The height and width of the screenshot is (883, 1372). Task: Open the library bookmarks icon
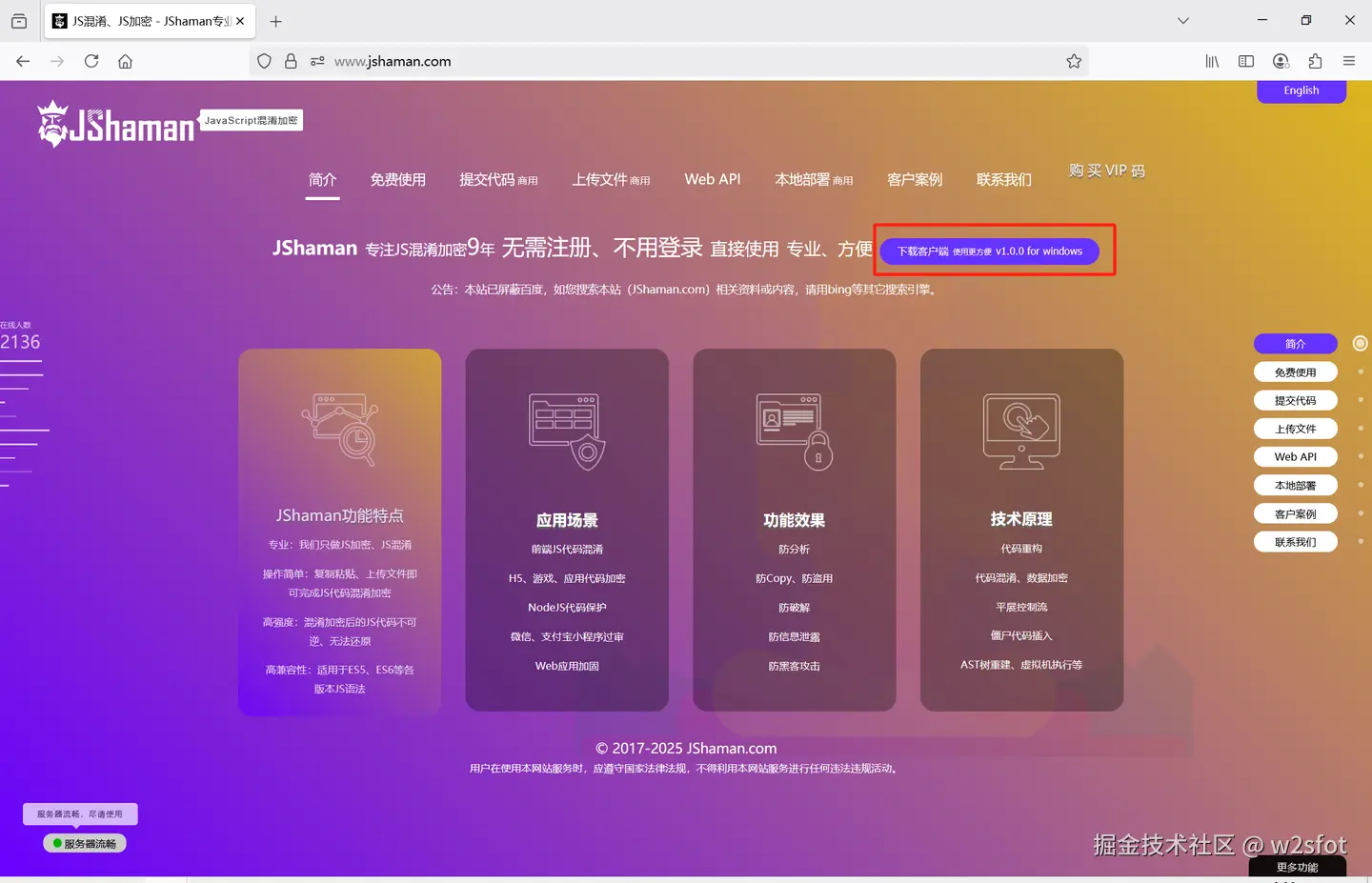pyautogui.click(x=1212, y=61)
